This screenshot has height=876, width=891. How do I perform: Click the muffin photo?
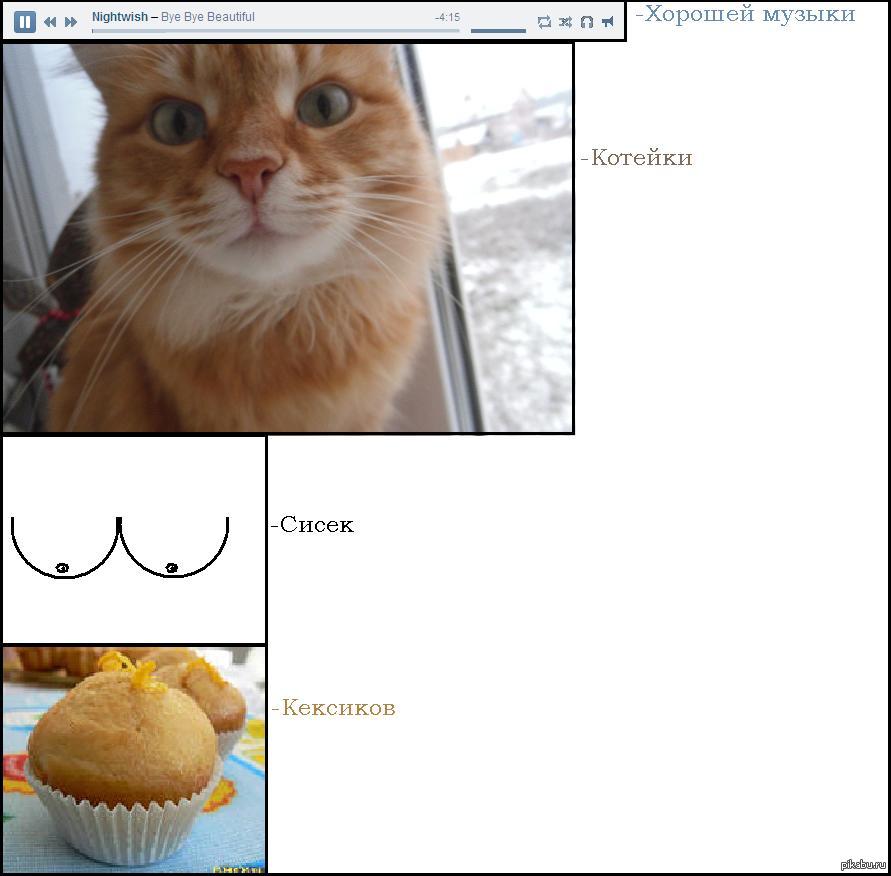[x=134, y=759]
